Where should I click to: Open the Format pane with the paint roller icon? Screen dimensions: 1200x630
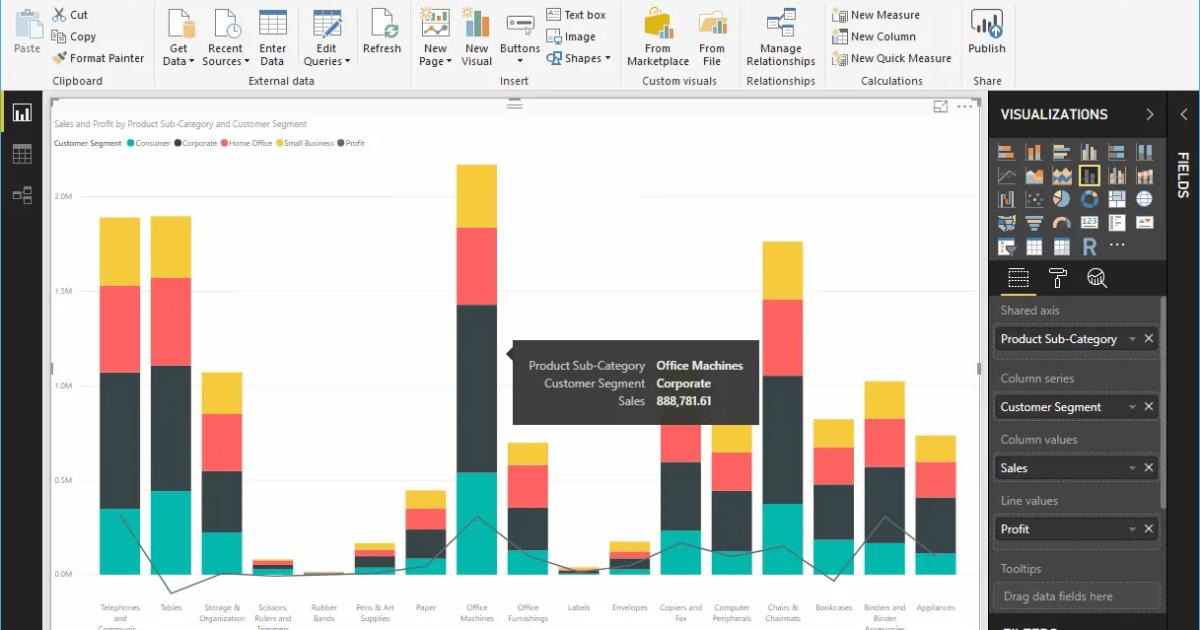(x=1058, y=279)
